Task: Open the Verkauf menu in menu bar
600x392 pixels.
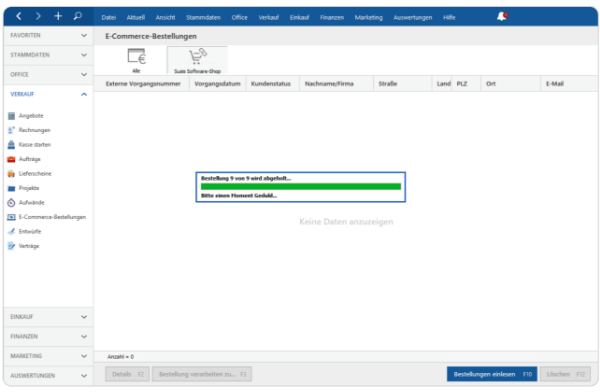Action: [x=269, y=17]
